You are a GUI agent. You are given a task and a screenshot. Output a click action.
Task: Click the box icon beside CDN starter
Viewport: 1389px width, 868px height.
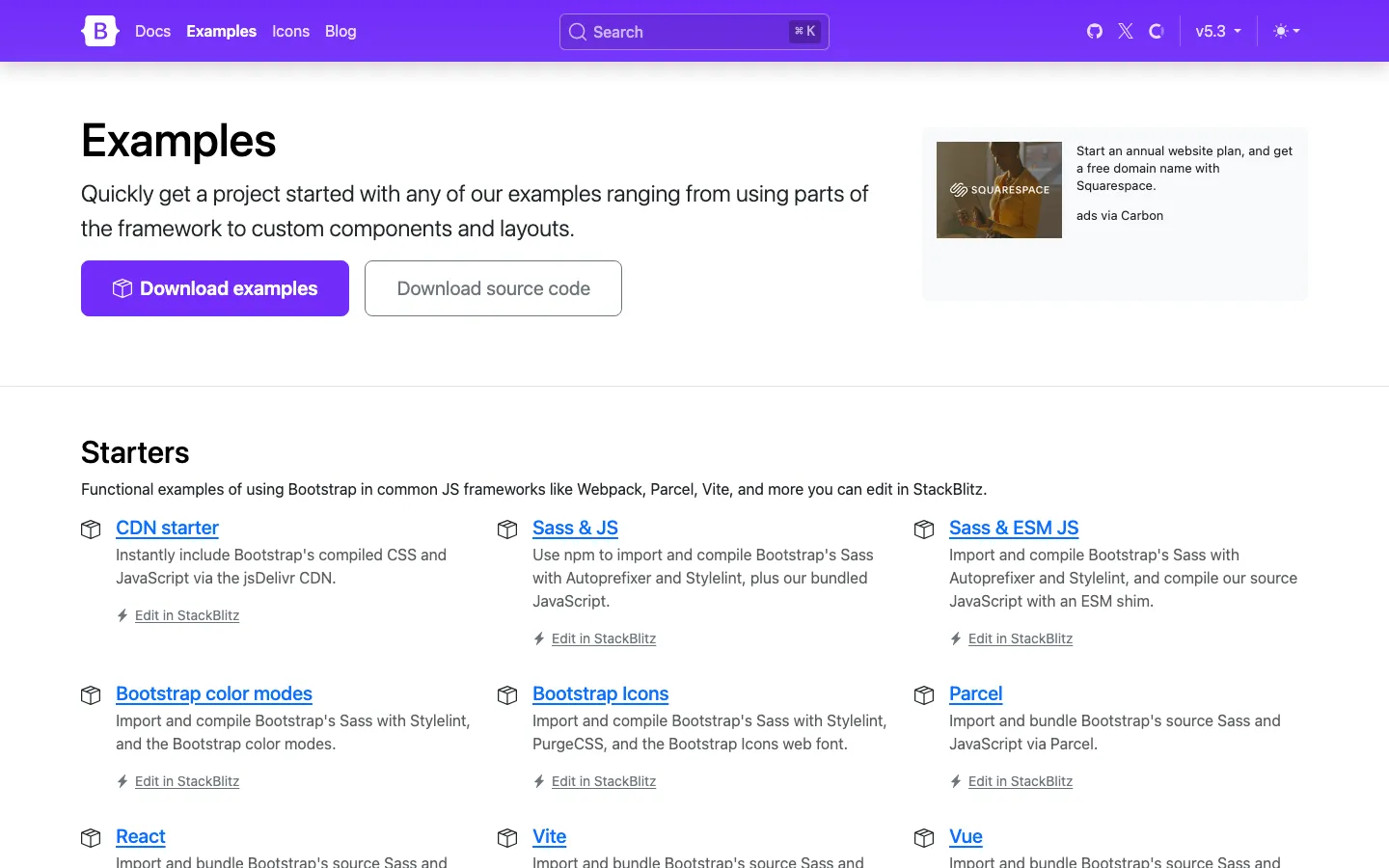click(x=91, y=529)
